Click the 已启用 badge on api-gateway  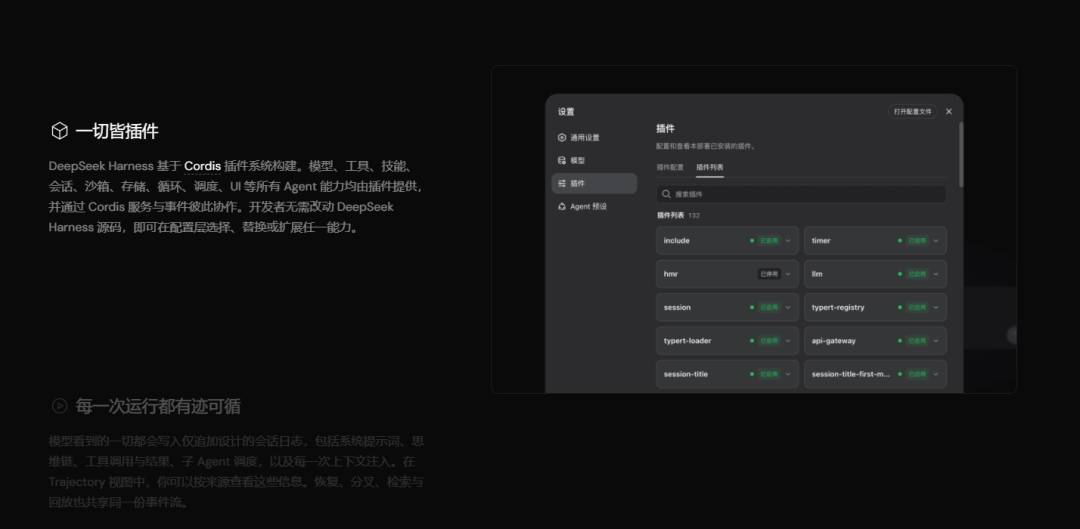pyautogui.click(x=917, y=341)
